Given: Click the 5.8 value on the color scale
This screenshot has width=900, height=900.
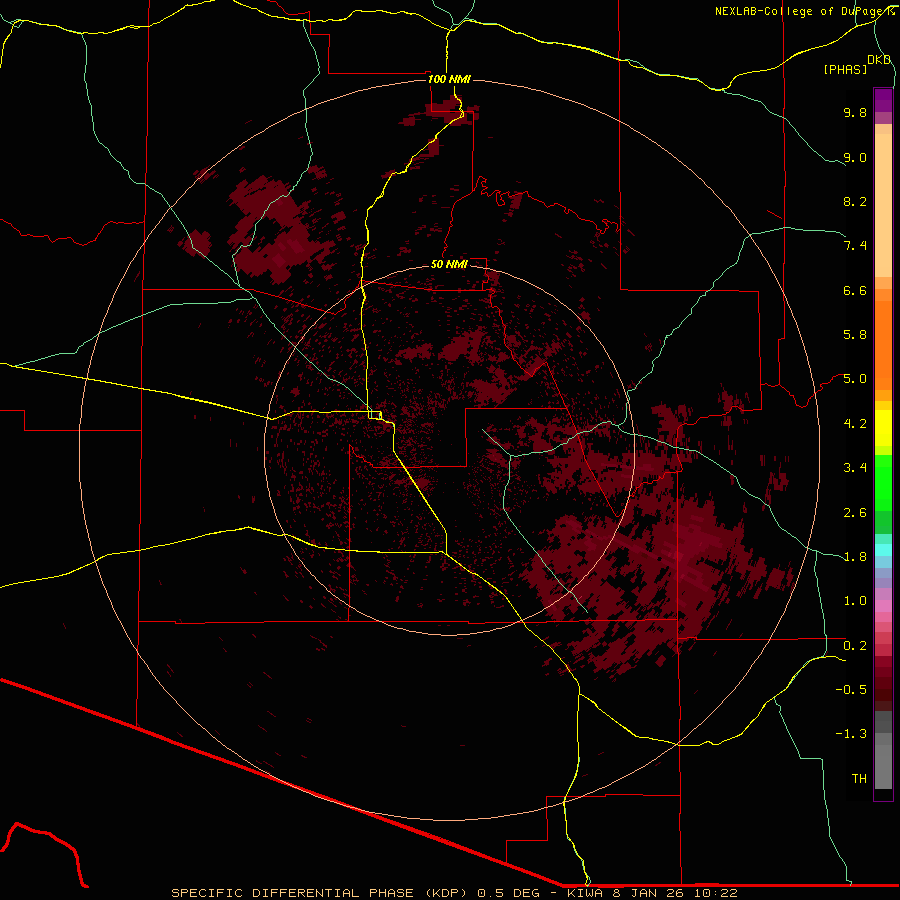Looking at the screenshot, I should pos(855,335).
